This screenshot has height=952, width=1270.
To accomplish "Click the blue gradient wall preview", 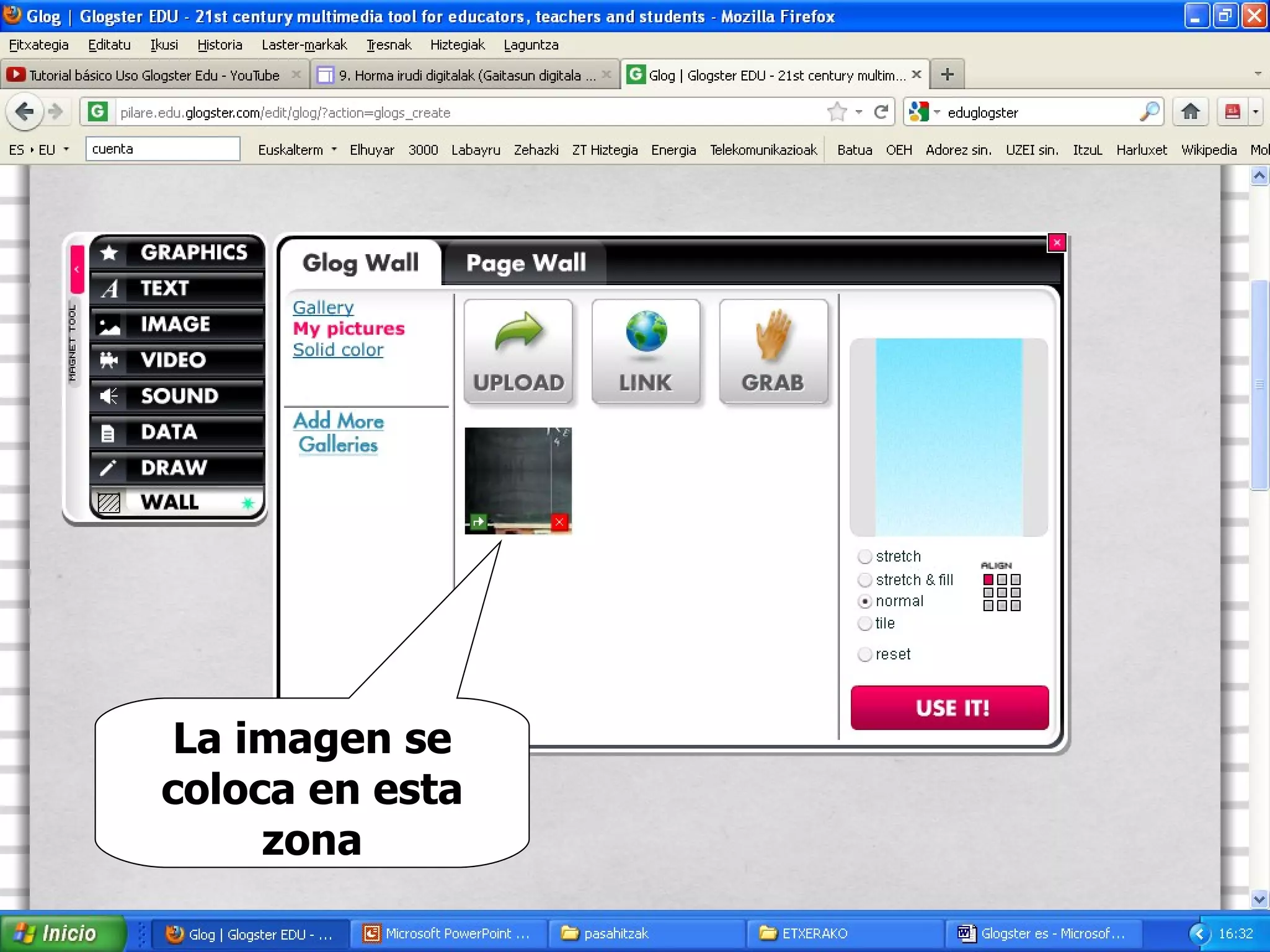I will (949, 437).
